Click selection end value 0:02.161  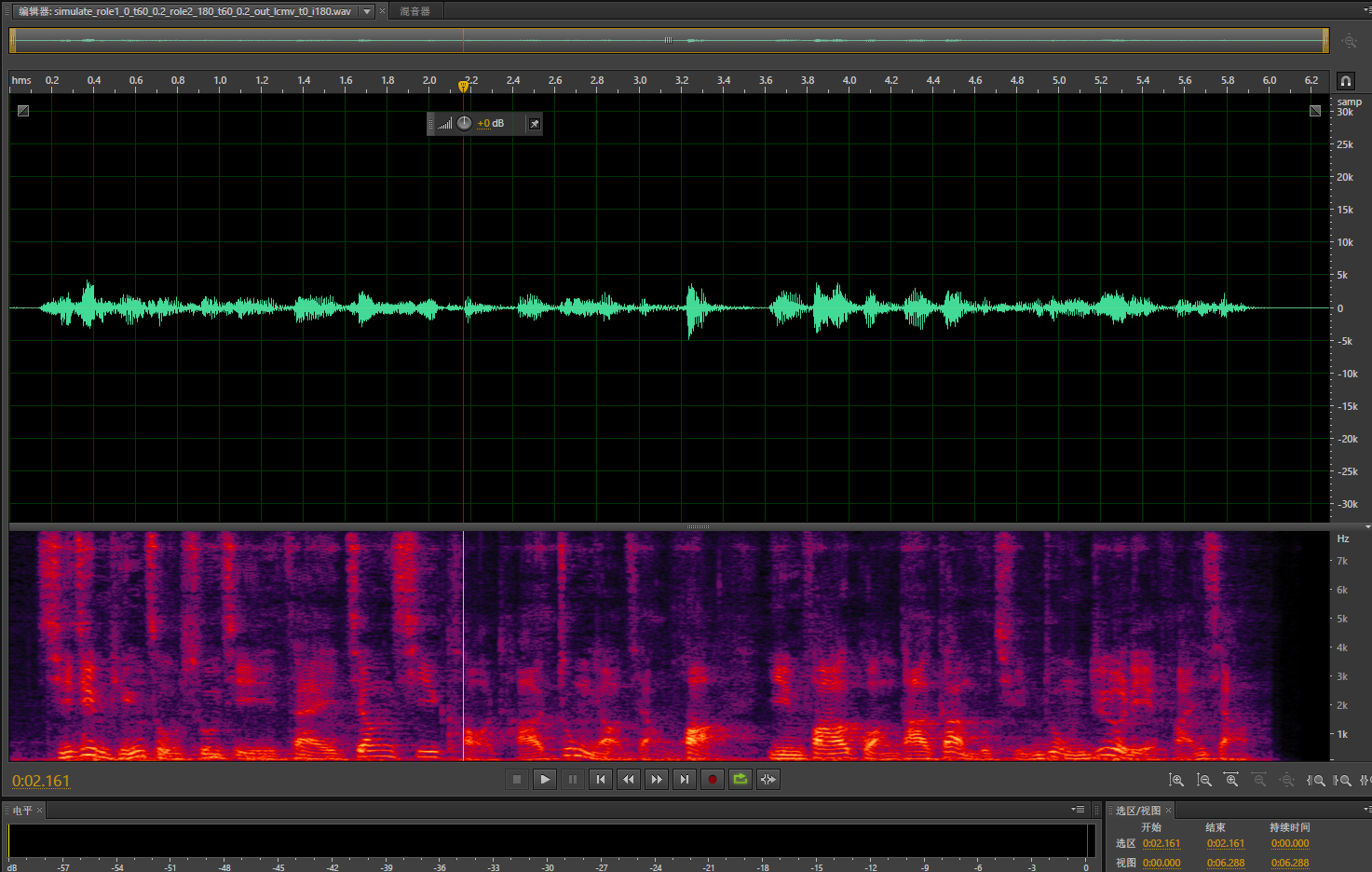tap(1226, 843)
